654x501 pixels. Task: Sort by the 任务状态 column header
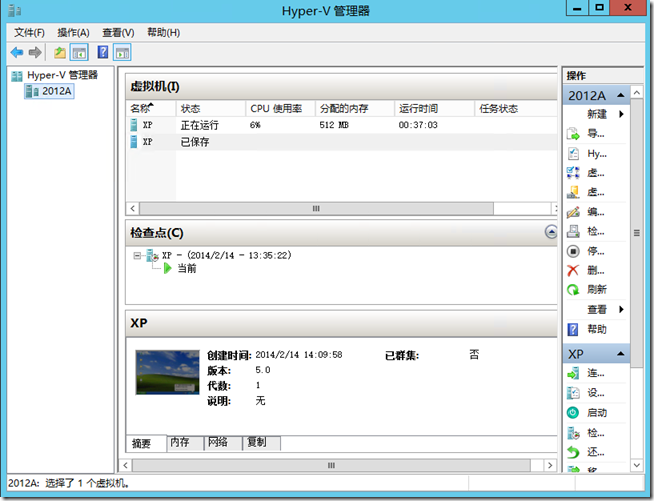click(x=516, y=108)
